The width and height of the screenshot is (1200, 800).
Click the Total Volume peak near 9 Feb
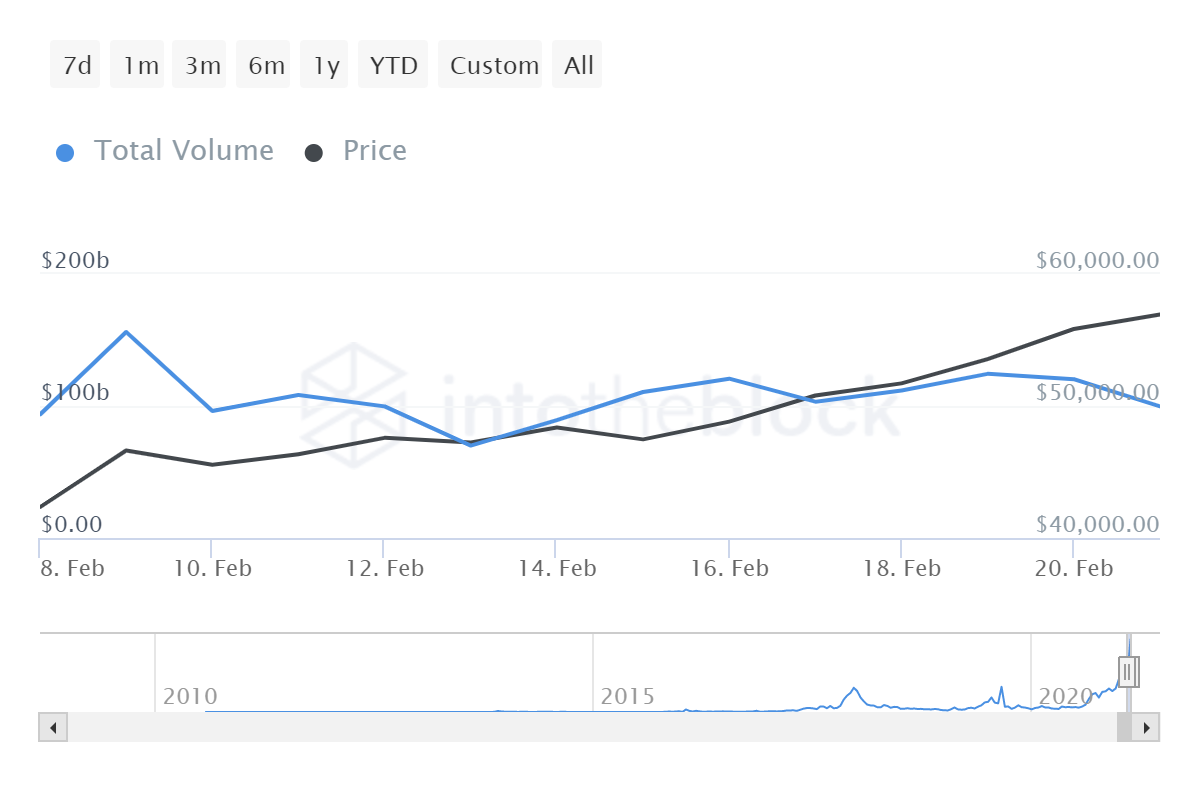pos(126,332)
